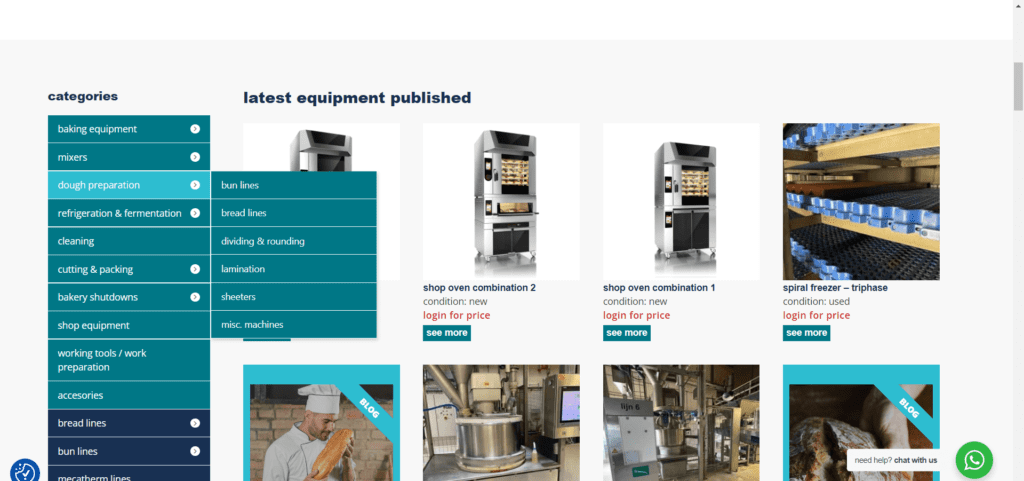Screen dimensions: 1024x481
Task: Choose misc. machines submenu item
Action: (294, 324)
